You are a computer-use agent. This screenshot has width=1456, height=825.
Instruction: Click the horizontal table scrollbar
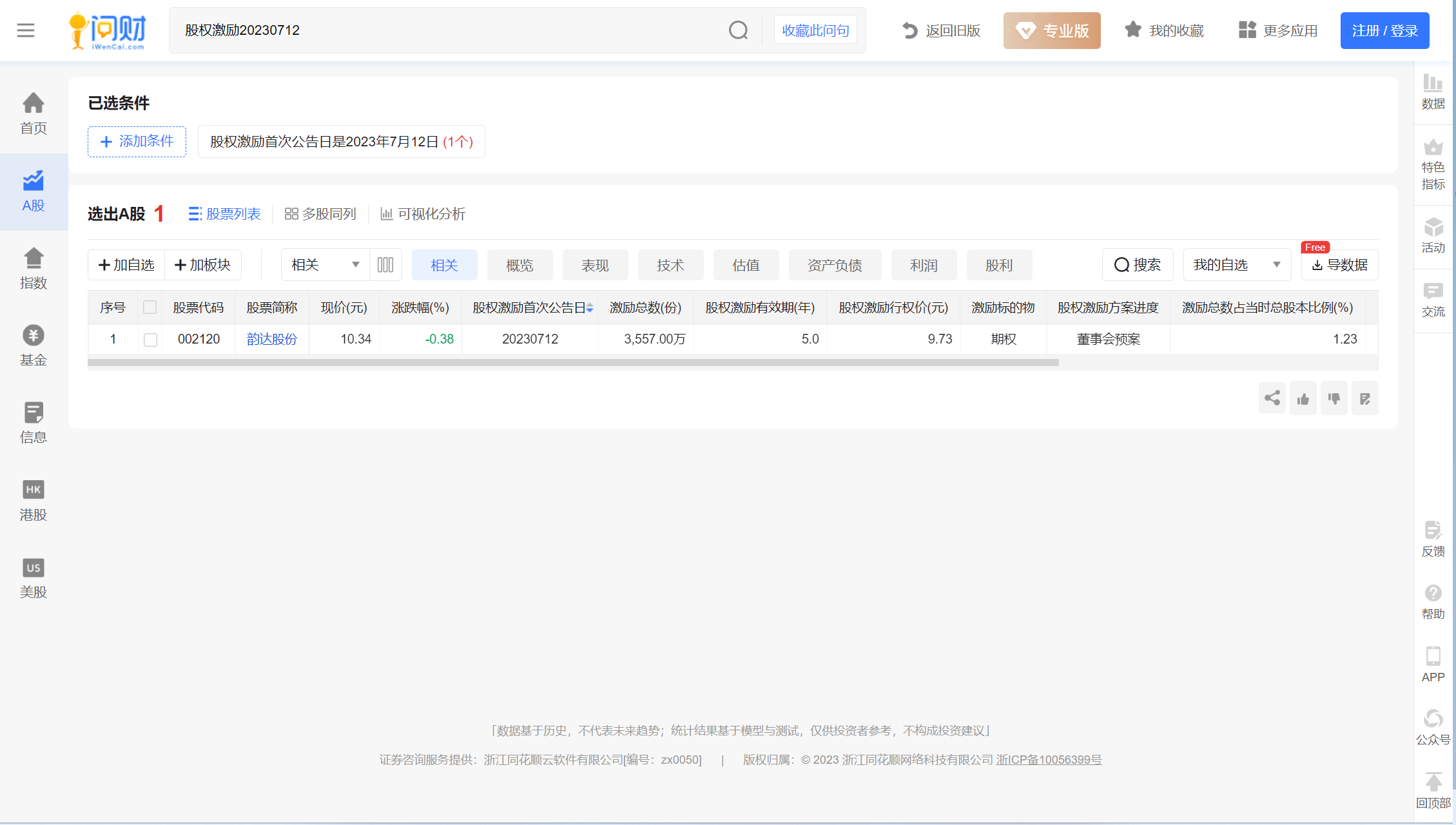[x=573, y=363]
